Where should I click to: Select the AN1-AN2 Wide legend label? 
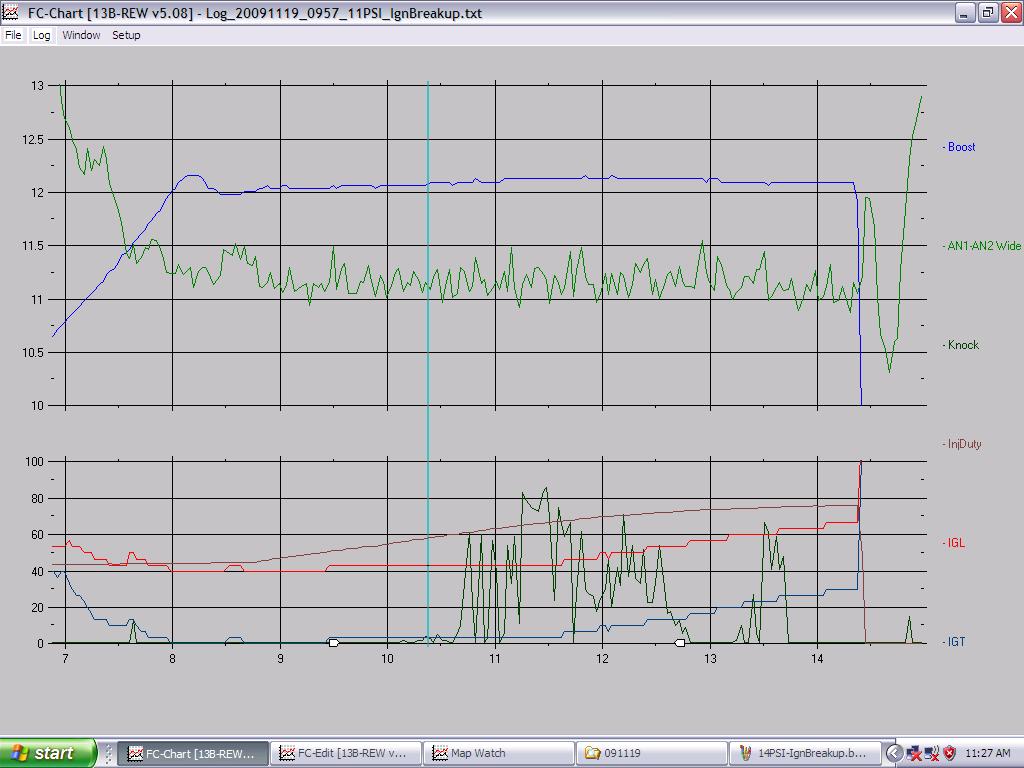pos(984,246)
